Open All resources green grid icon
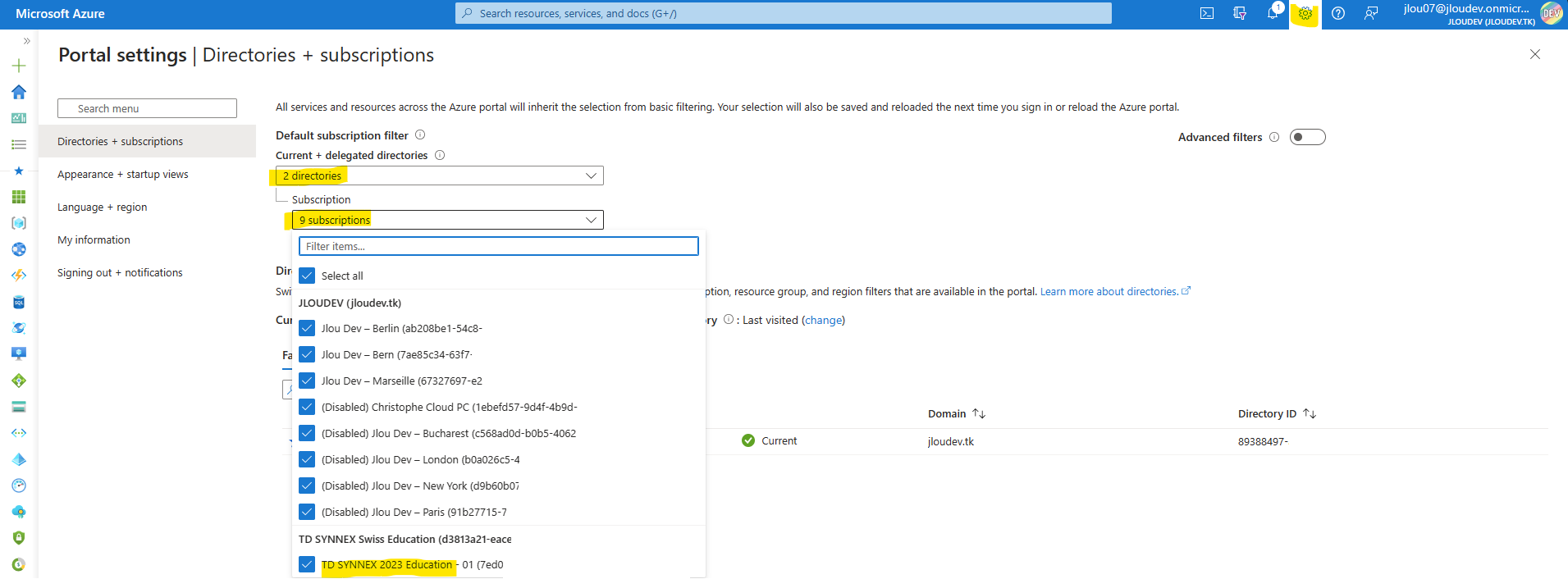 tap(19, 197)
